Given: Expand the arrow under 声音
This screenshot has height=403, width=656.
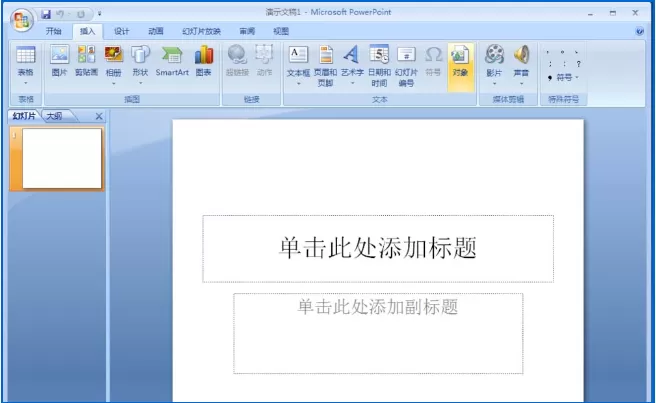Looking at the screenshot, I should click(x=521, y=83).
